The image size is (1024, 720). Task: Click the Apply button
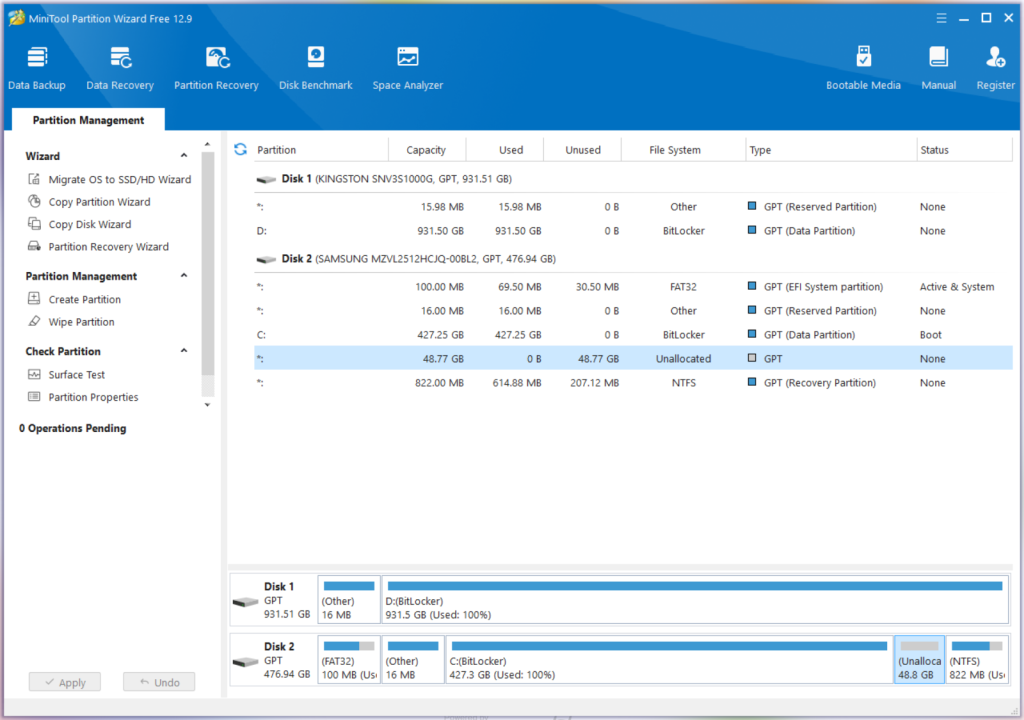65,682
